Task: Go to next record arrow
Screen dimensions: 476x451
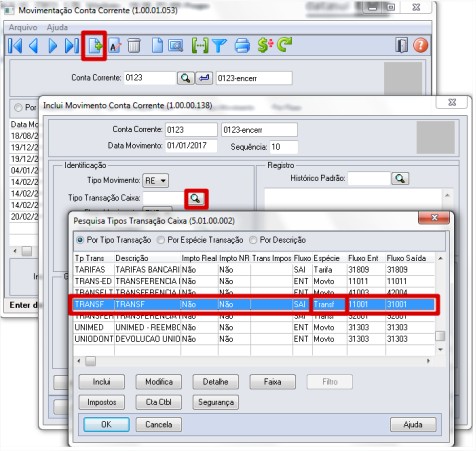Action: click(53, 46)
